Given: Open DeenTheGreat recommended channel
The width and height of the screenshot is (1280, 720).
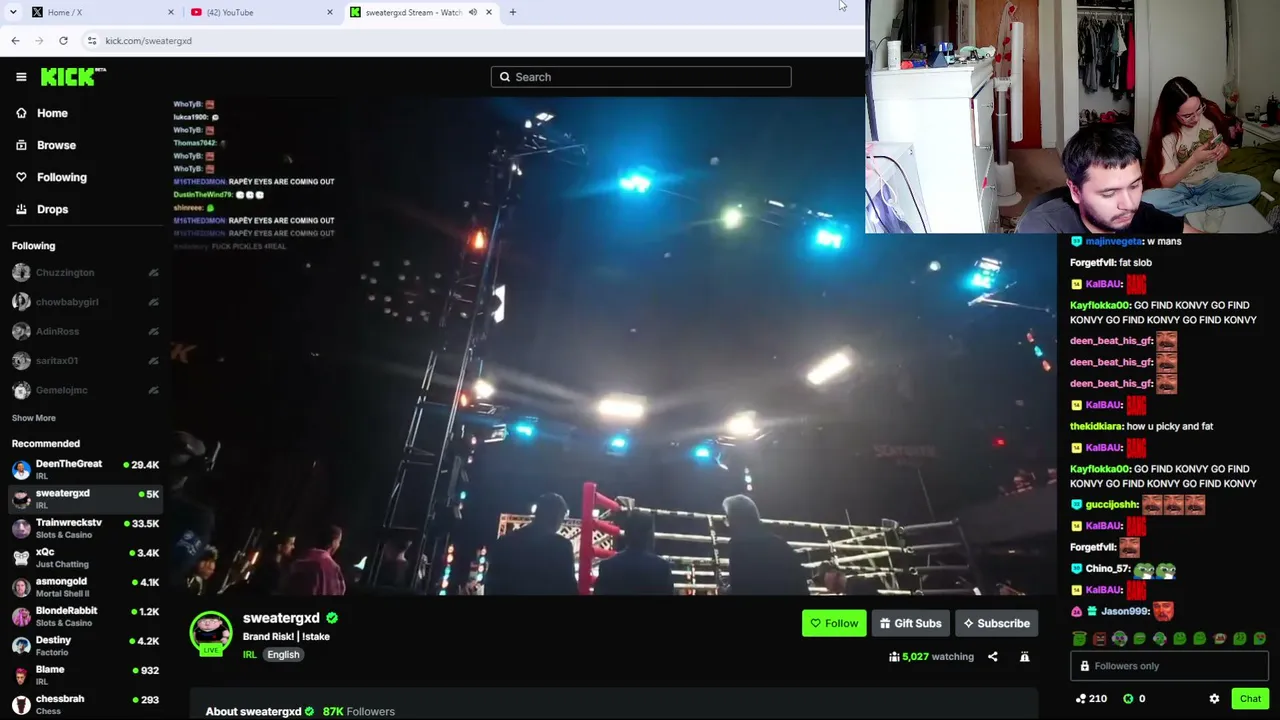Looking at the screenshot, I should tap(85, 469).
